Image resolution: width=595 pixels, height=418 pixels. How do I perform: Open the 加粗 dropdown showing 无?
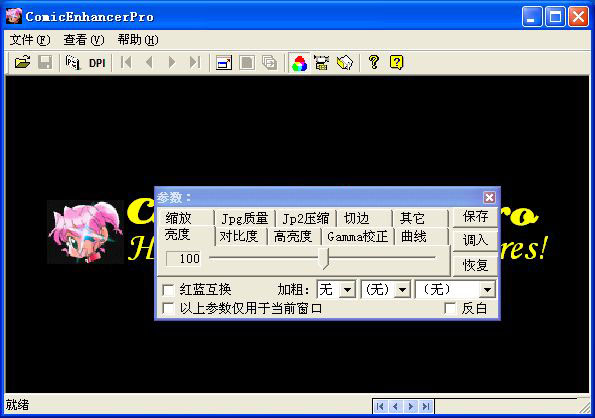(336, 290)
